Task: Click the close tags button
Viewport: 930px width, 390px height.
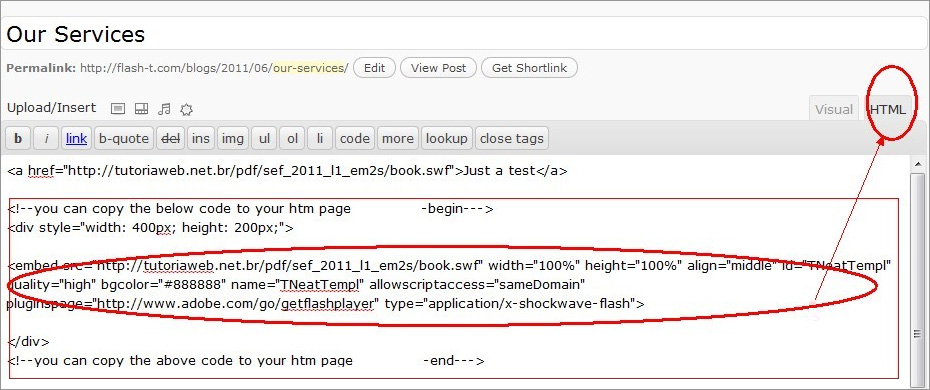Action: (x=512, y=139)
